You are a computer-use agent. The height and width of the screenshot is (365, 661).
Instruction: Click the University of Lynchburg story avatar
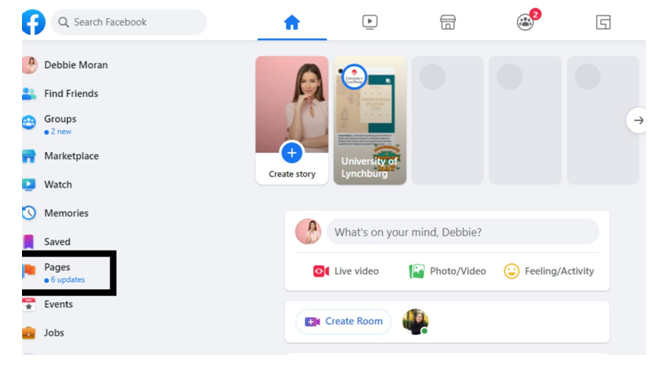click(x=354, y=77)
